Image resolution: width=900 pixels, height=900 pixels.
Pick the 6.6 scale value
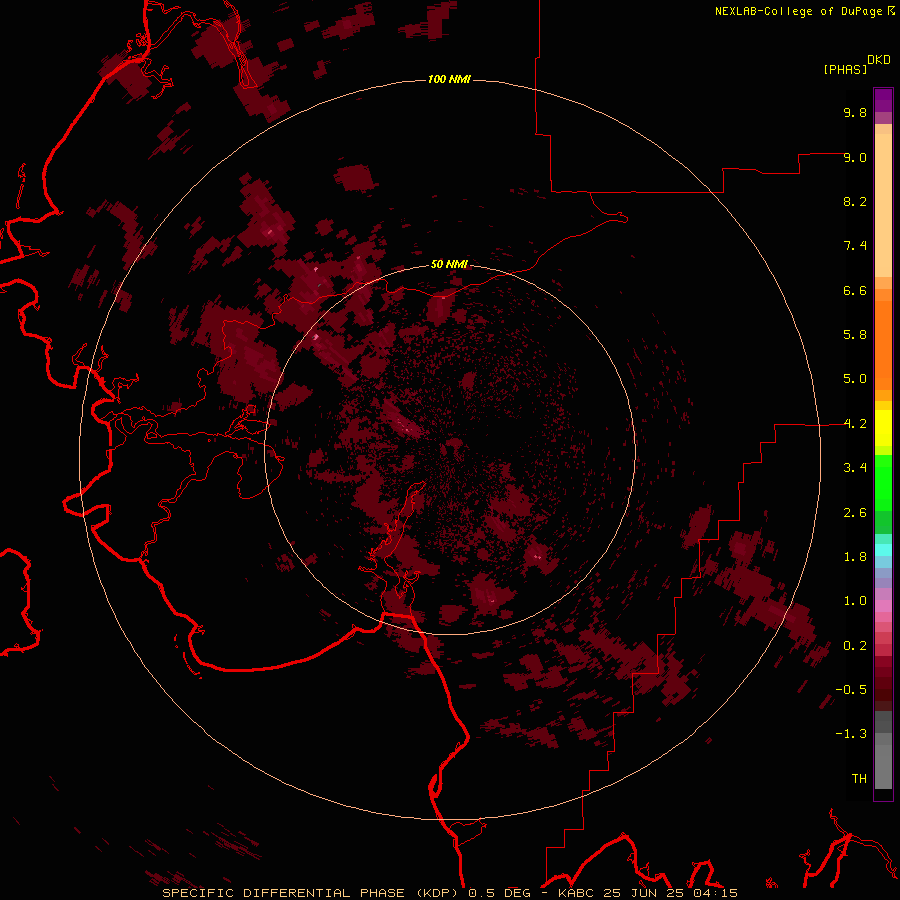pyautogui.click(x=855, y=290)
